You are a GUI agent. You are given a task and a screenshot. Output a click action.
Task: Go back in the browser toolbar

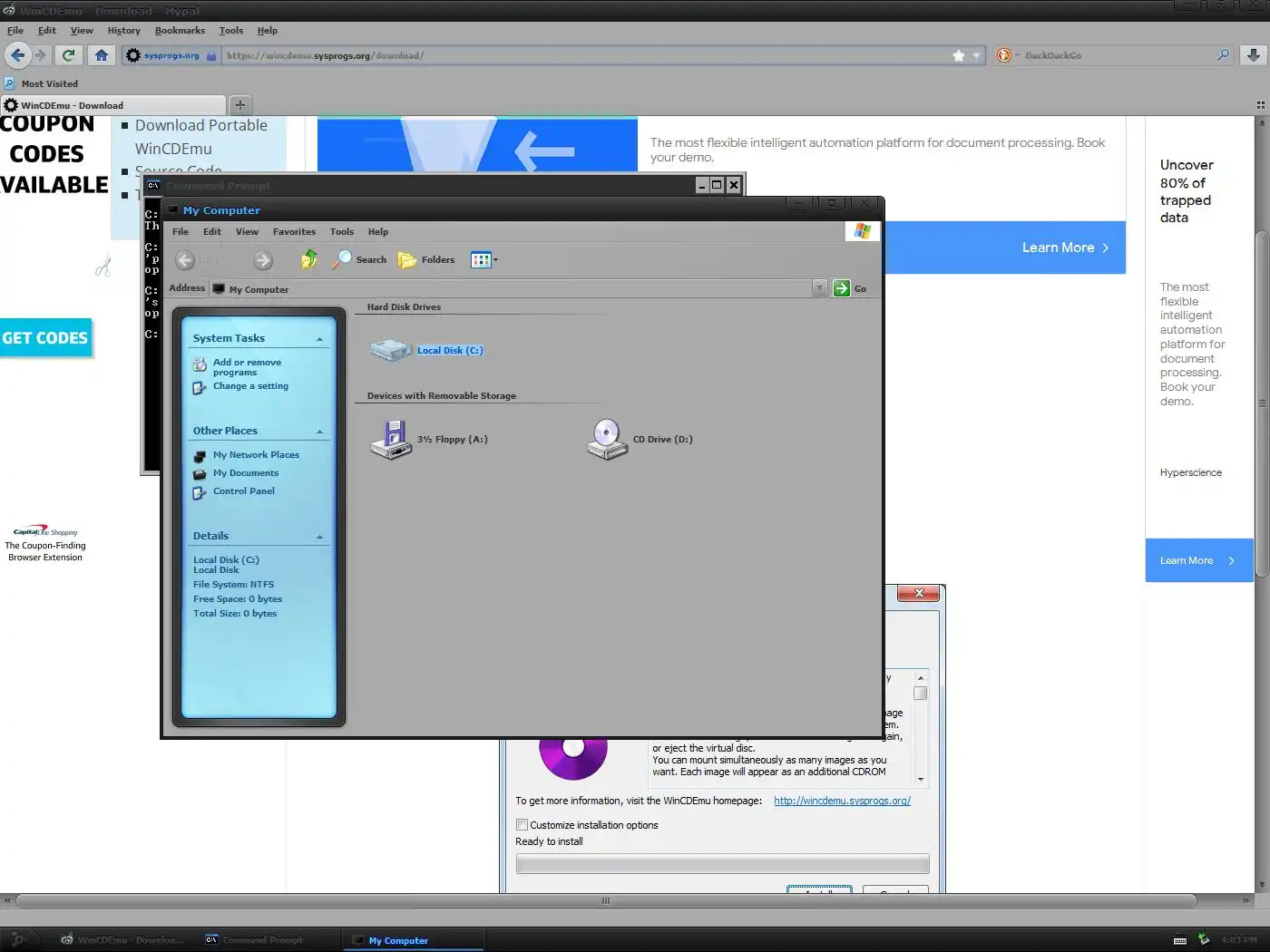point(17,55)
